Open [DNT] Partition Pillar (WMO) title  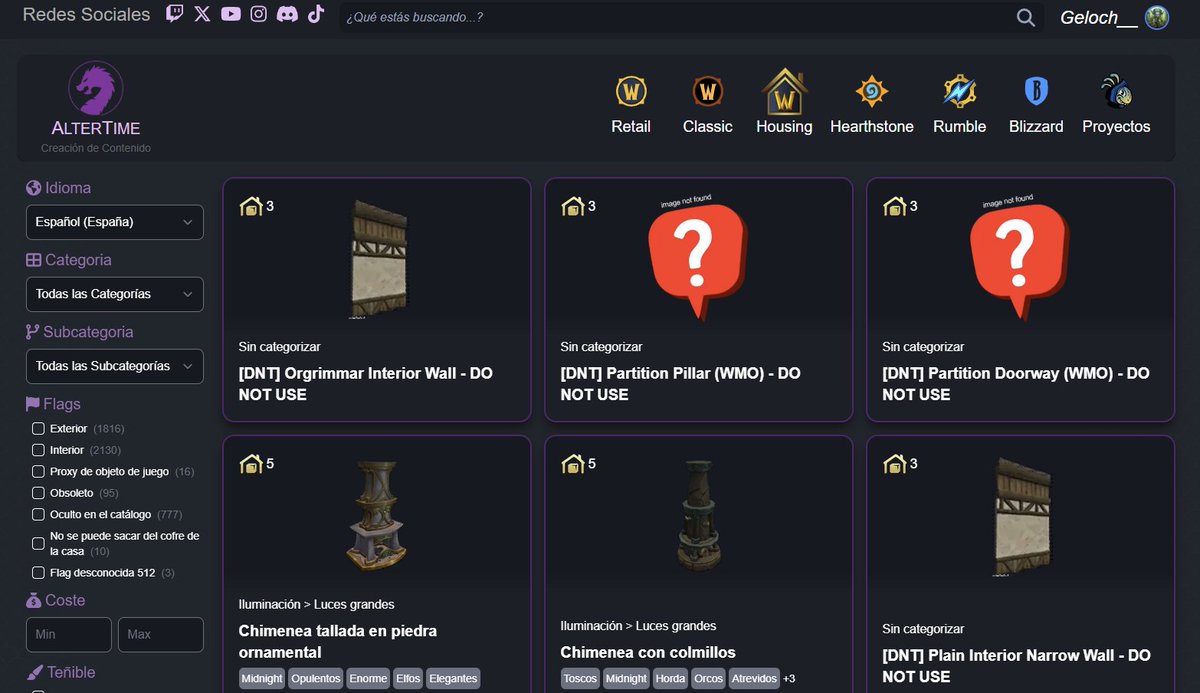(x=680, y=384)
